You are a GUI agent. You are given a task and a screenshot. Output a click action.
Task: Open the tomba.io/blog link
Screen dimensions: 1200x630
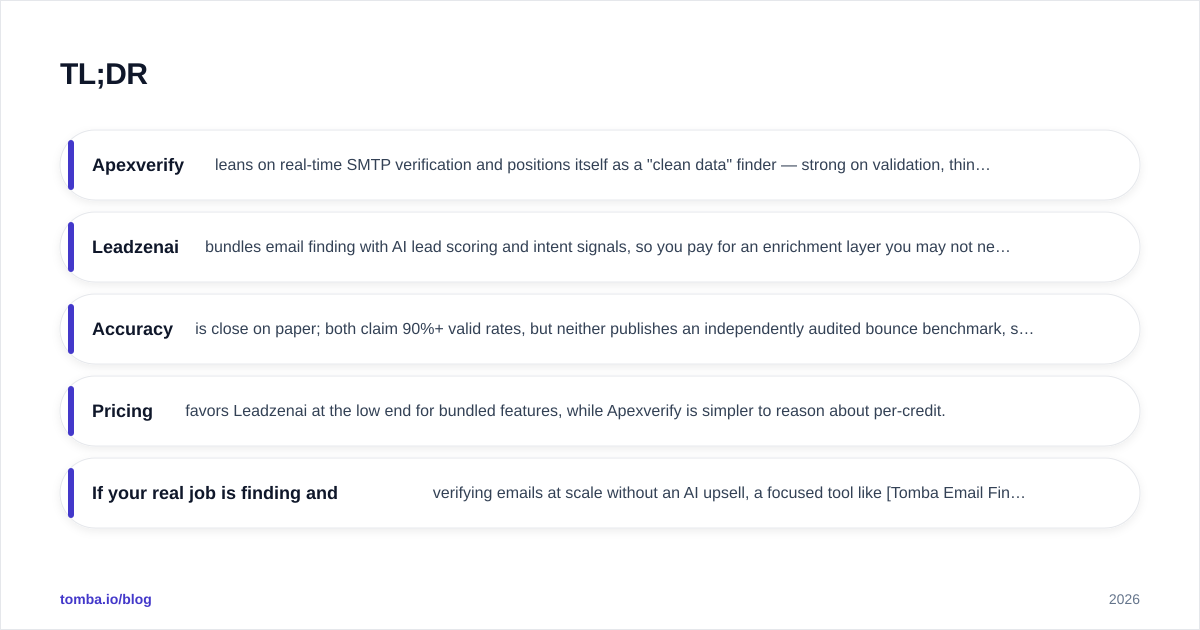106,599
